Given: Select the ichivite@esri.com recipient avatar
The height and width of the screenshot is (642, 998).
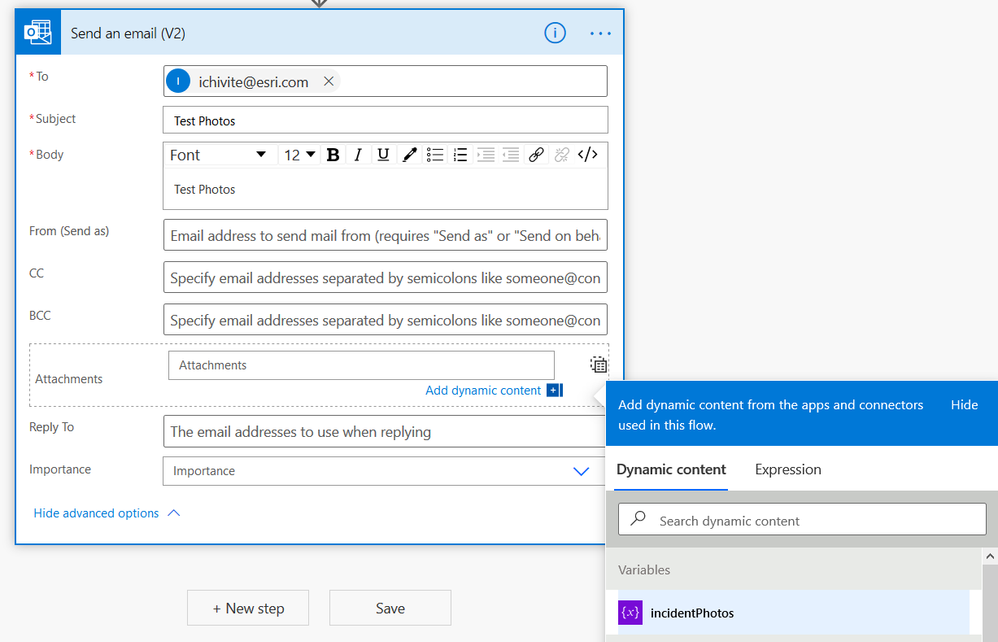Looking at the screenshot, I should [178, 81].
